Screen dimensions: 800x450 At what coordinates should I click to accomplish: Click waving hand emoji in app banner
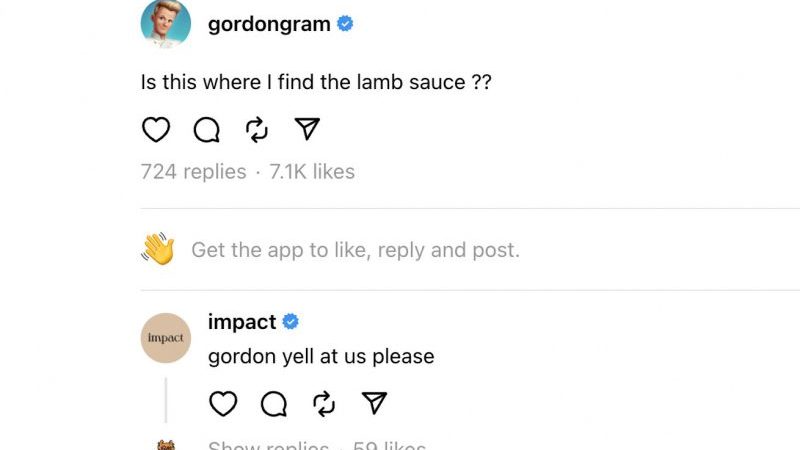(158, 249)
